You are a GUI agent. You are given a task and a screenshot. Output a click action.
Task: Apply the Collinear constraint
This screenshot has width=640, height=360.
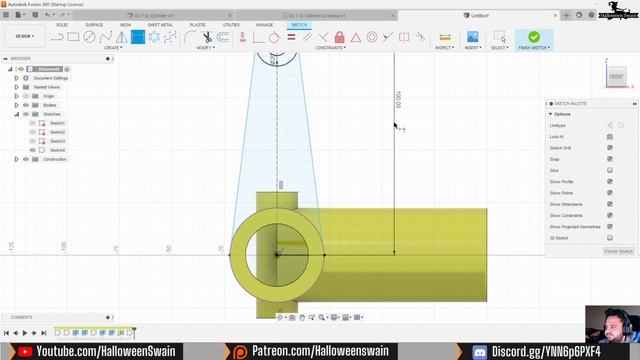tap(388, 37)
